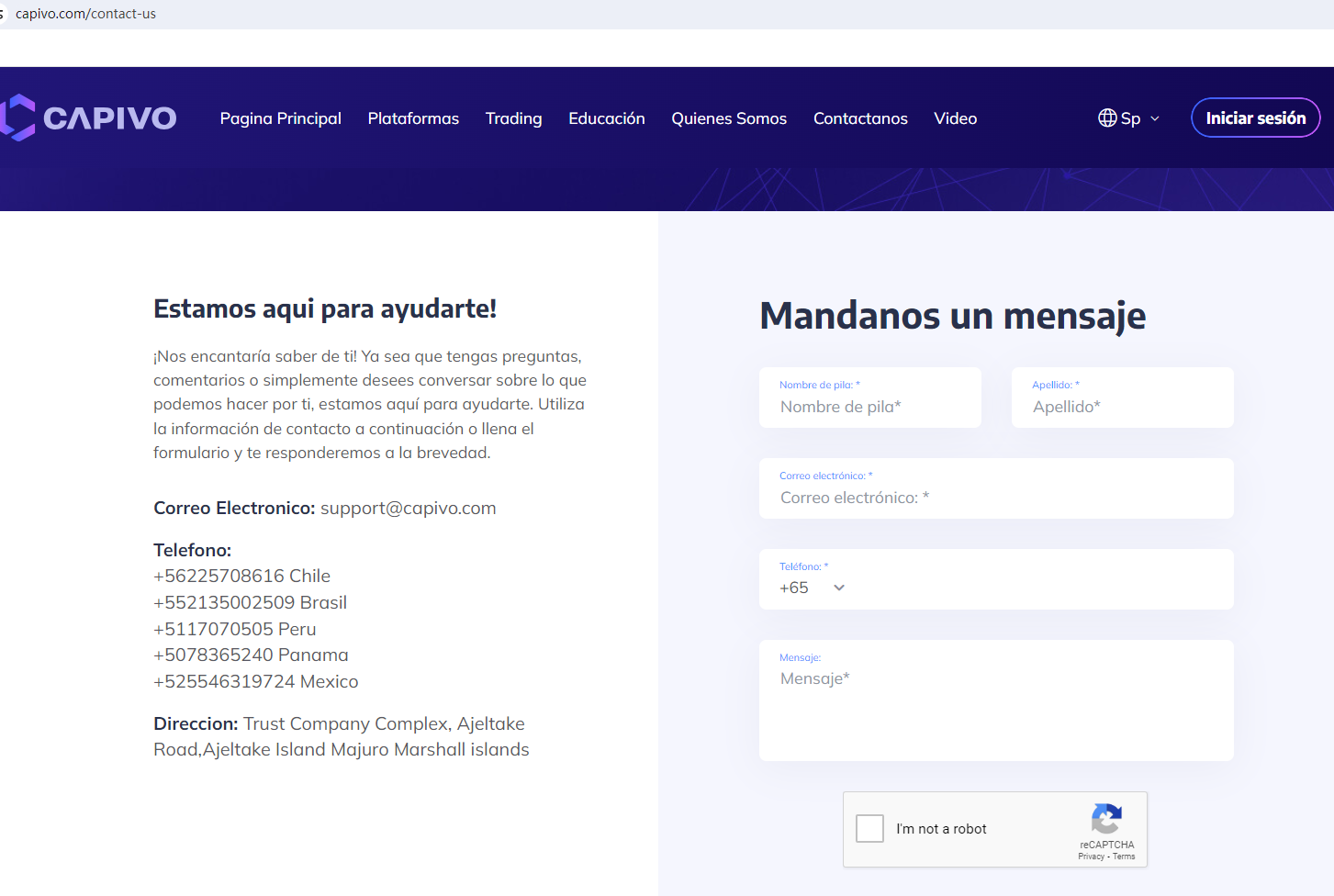
Task: Click into the Apellido input field
Action: coord(1122,407)
